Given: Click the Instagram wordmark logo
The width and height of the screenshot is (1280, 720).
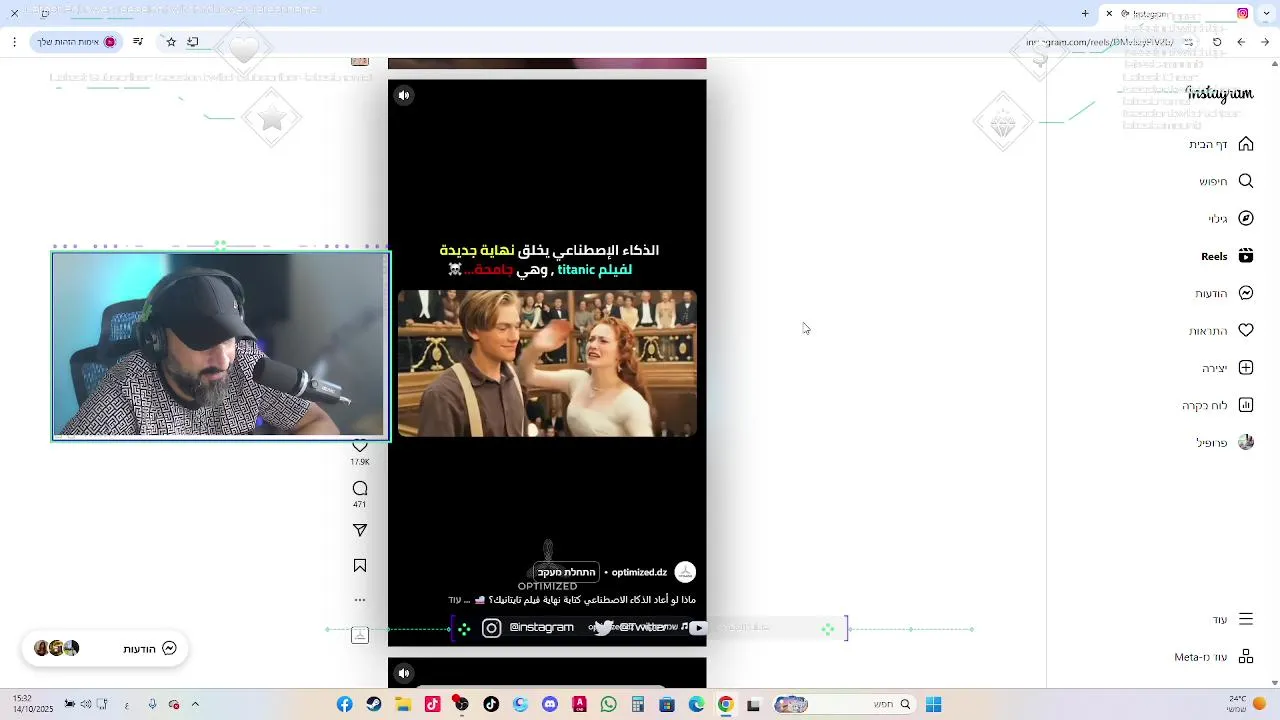Looking at the screenshot, I should tap(1219, 93).
